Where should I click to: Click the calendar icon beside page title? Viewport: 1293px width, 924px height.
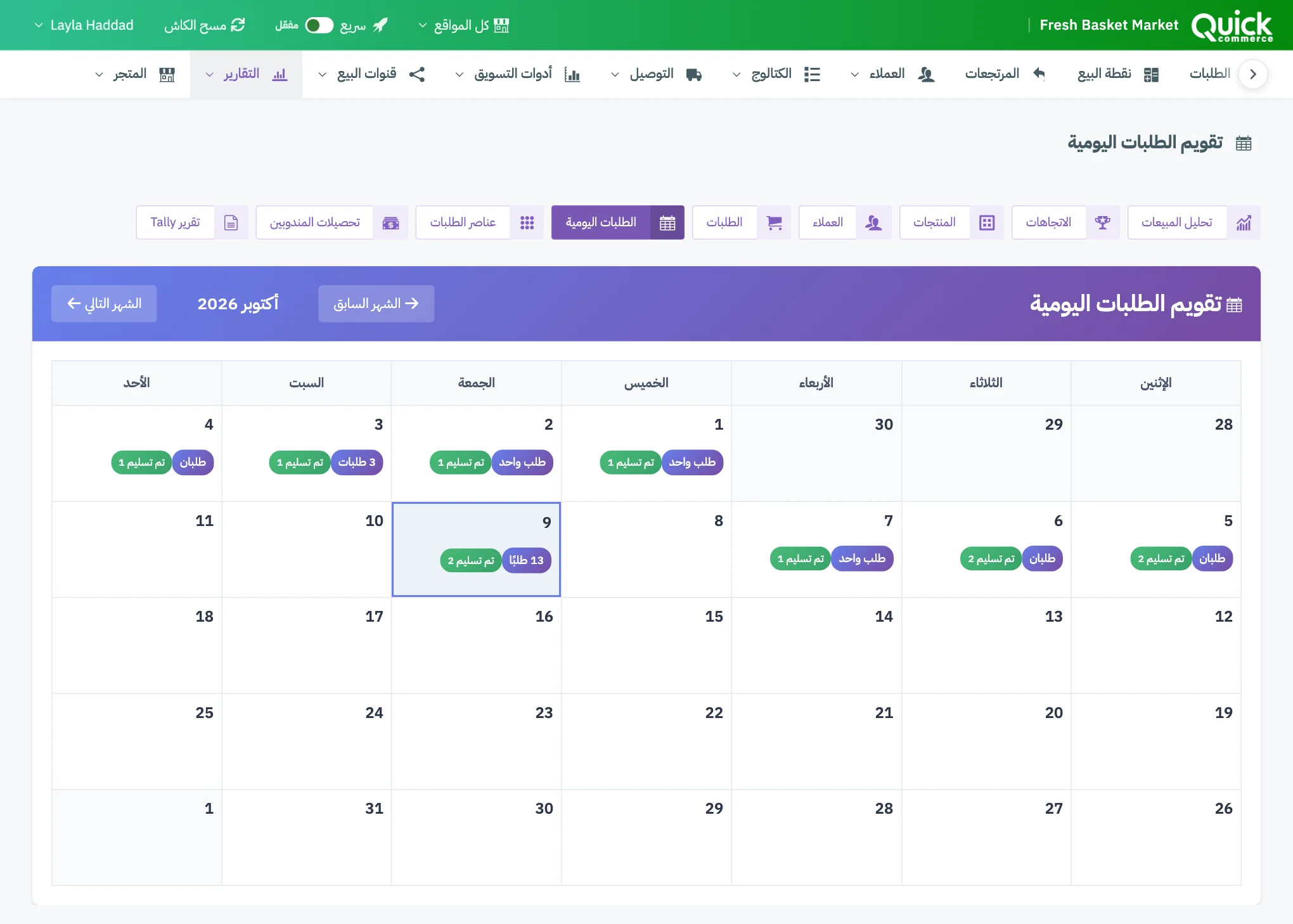(x=1244, y=143)
